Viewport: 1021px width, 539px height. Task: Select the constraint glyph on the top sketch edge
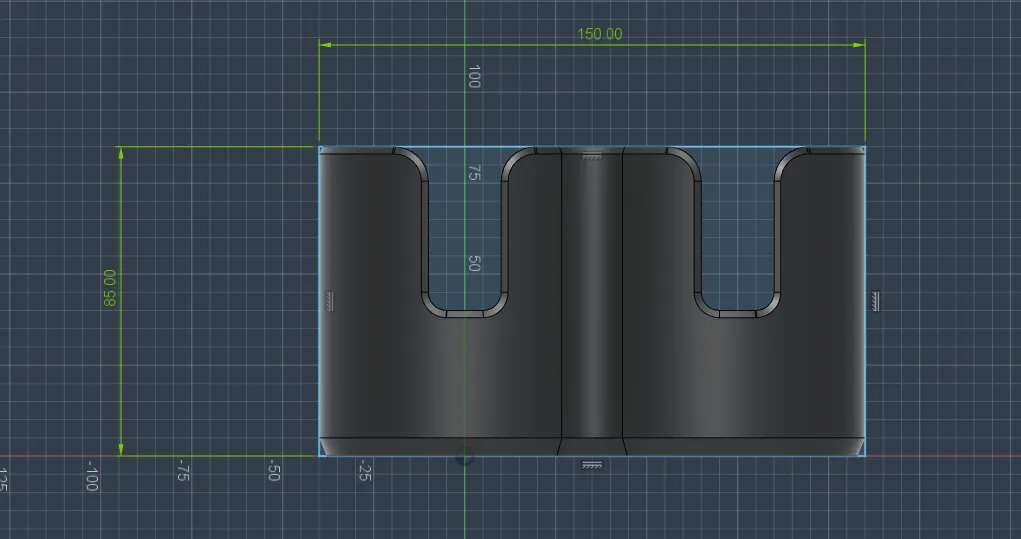[x=592, y=156]
